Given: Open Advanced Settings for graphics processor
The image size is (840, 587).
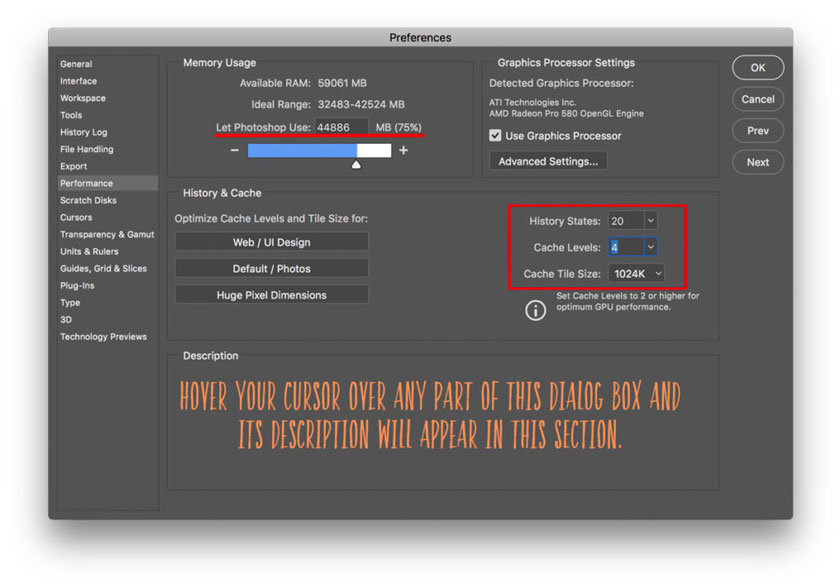Looking at the screenshot, I should pyautogui.click(x=548, y=161).
